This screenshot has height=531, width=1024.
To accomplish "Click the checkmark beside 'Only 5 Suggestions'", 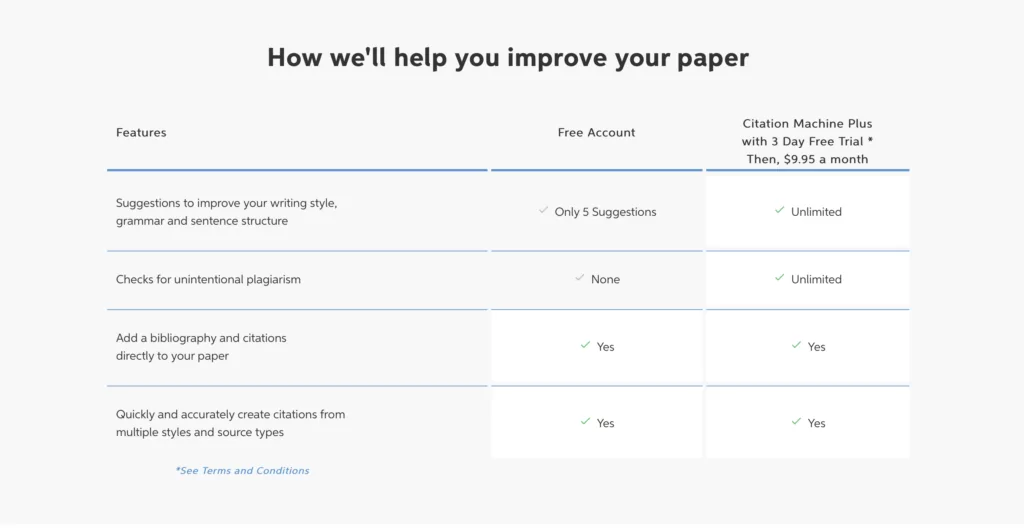I will (543, 210).
